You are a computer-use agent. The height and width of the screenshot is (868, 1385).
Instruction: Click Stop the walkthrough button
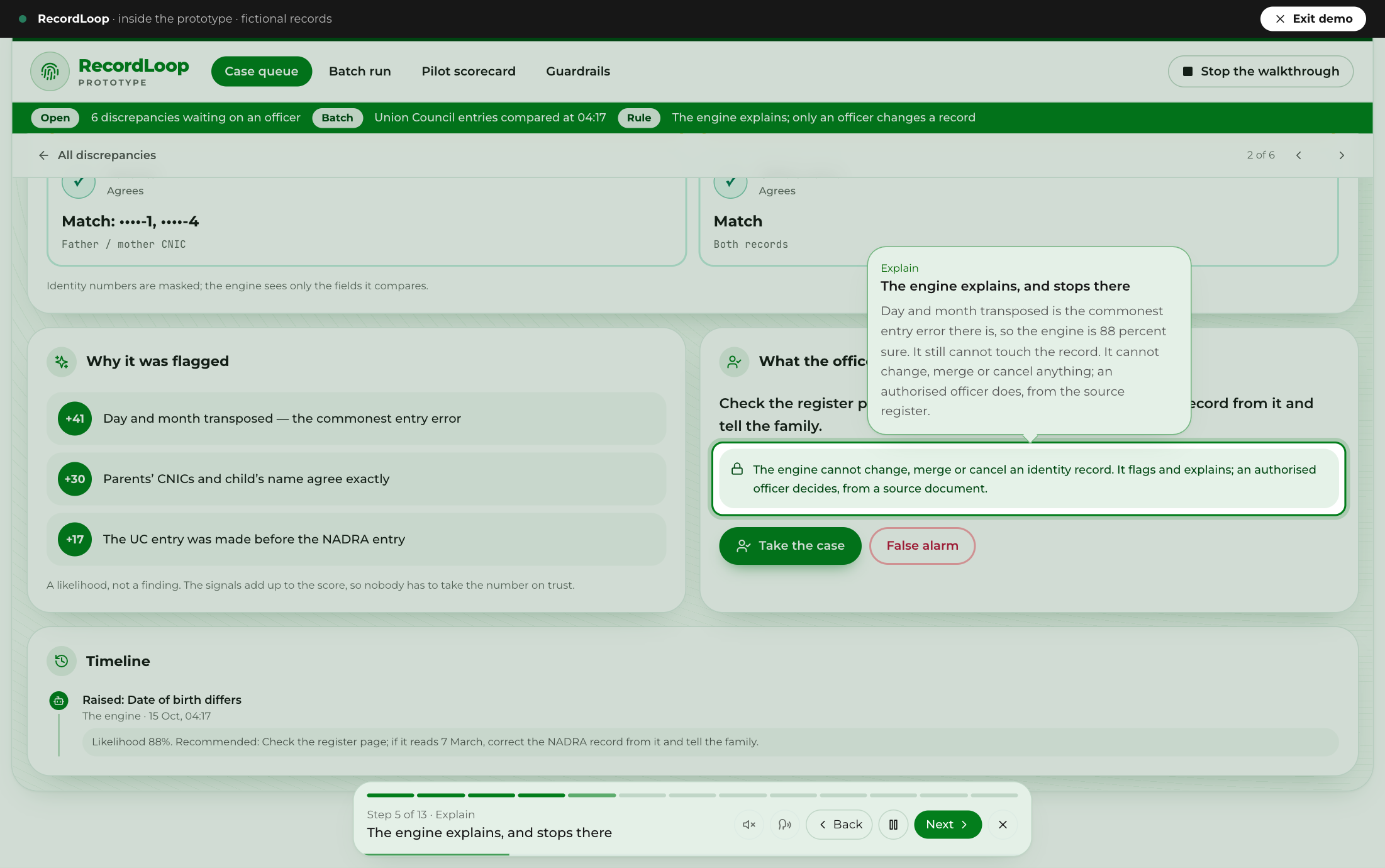1260,71
